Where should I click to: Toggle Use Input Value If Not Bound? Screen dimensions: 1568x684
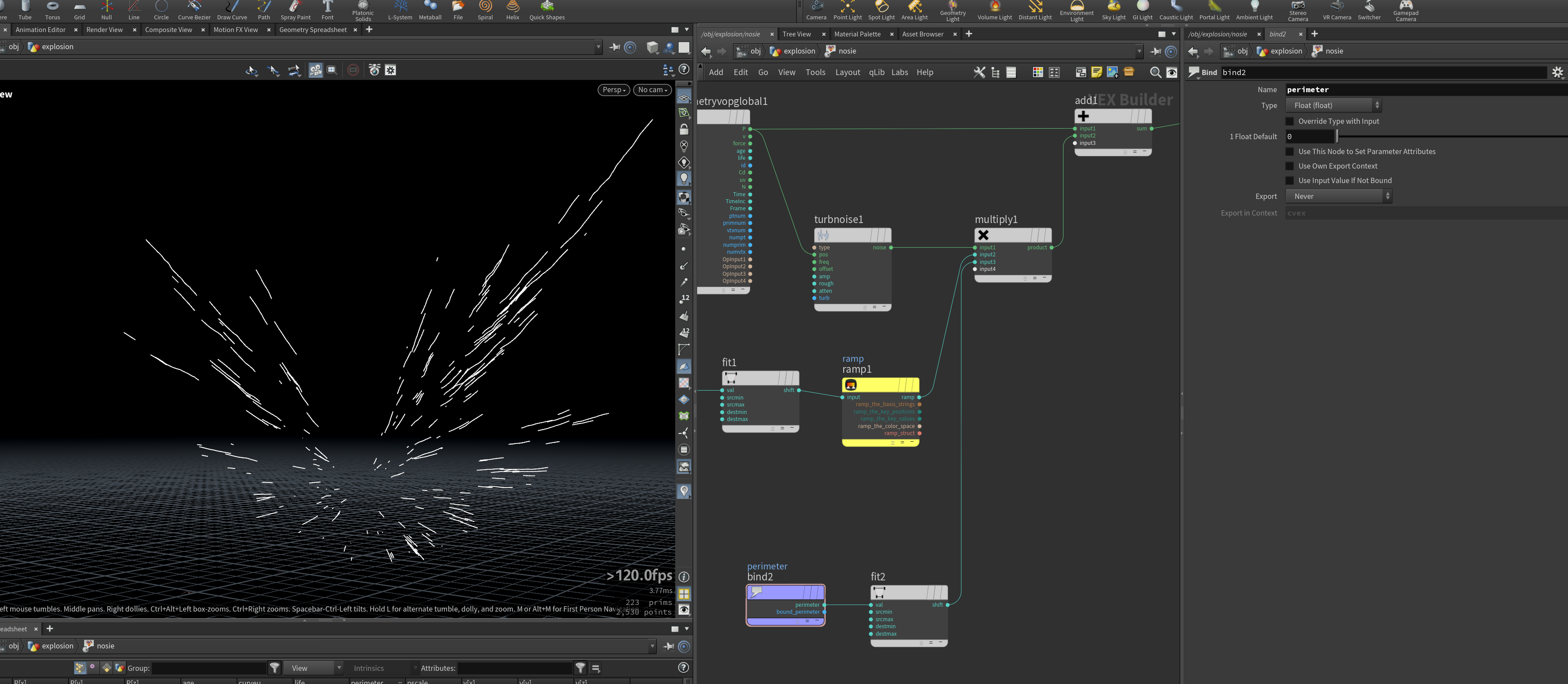pyautogui.click(x=1289, y=181)
